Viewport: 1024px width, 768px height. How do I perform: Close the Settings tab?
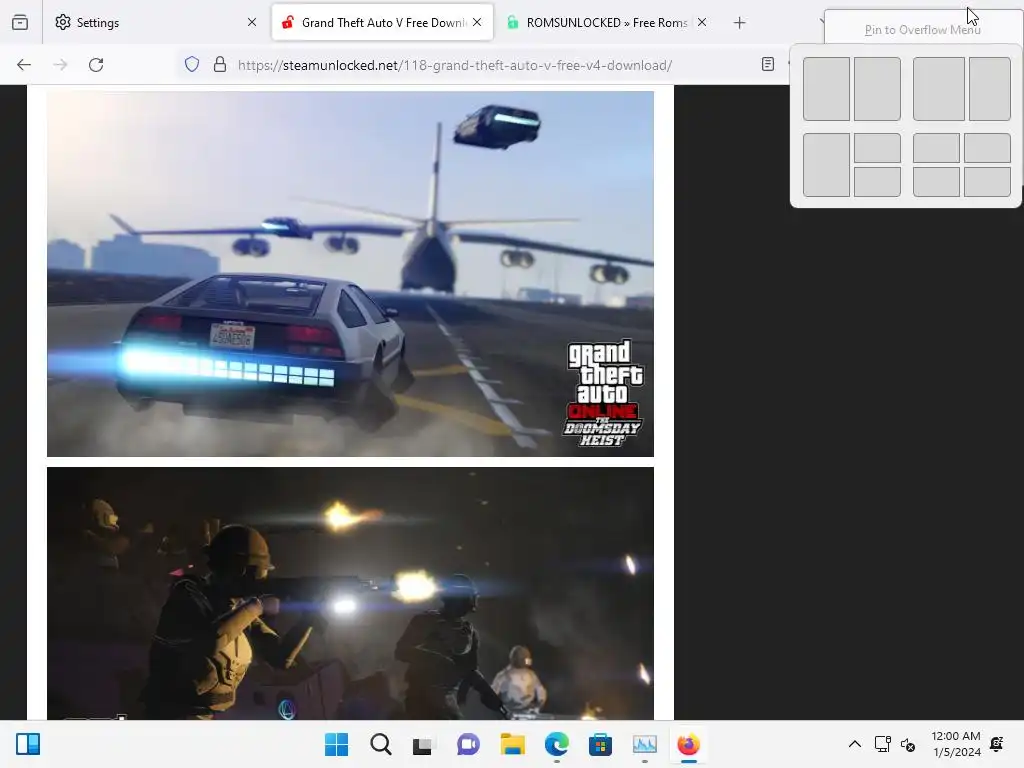[252, 23]
